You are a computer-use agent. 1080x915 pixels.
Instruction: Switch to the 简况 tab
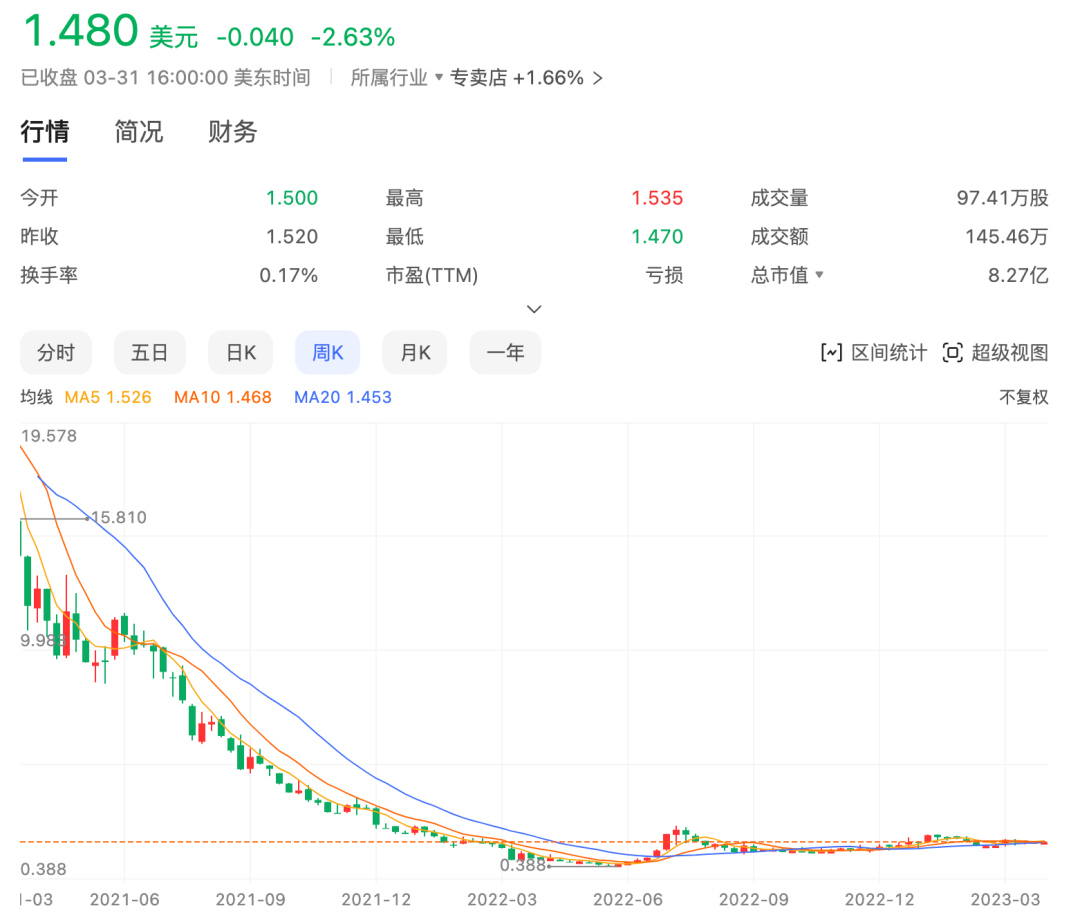[139, 132]
